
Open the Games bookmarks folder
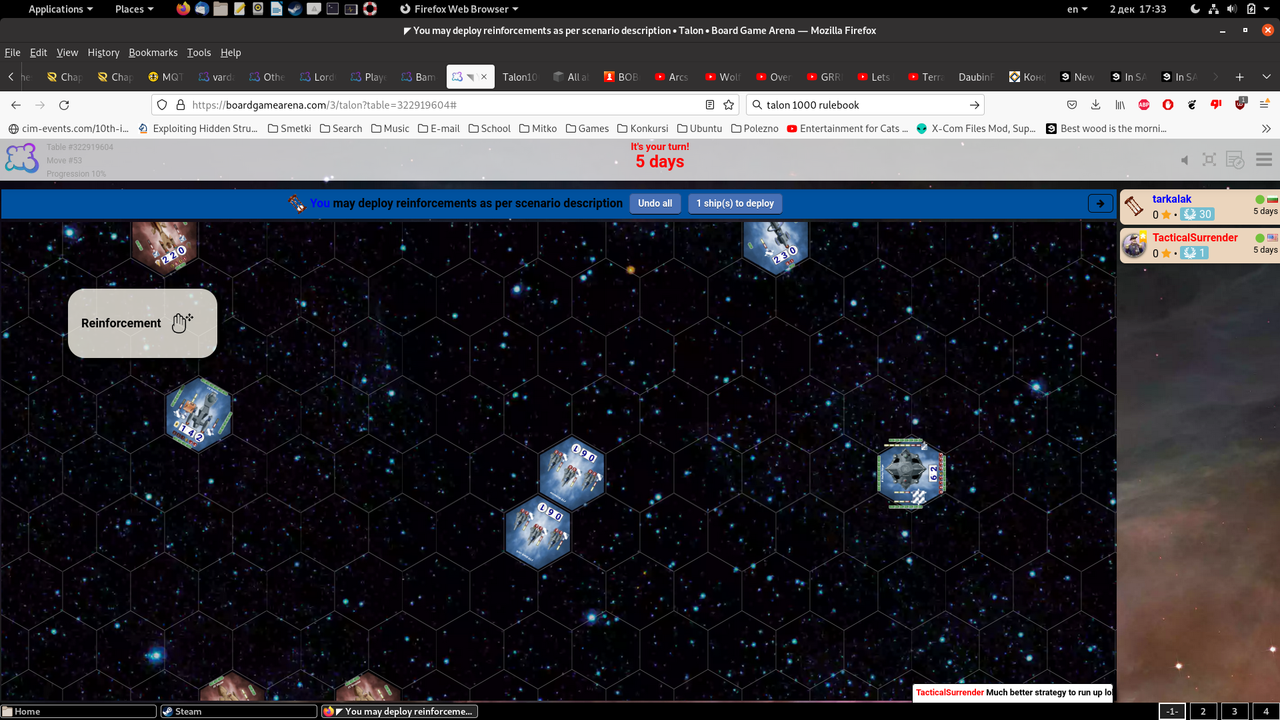tap(586, 128)
